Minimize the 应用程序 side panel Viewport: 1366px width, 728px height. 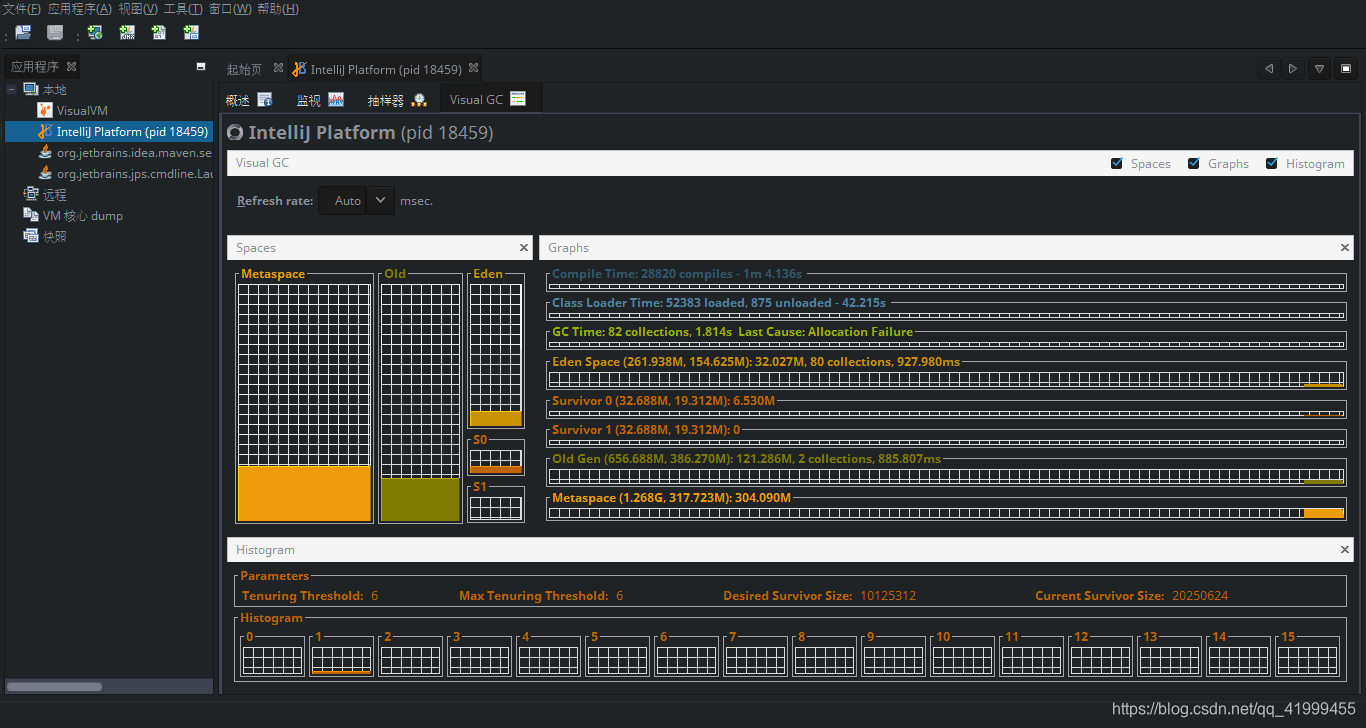(201, 67)
